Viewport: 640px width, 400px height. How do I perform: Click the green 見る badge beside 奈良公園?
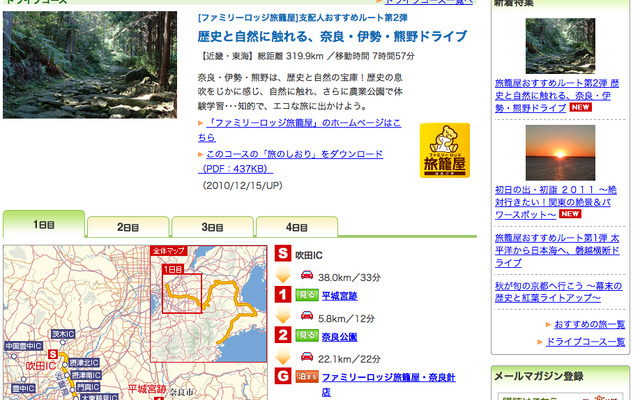click(x=307, y=336)
